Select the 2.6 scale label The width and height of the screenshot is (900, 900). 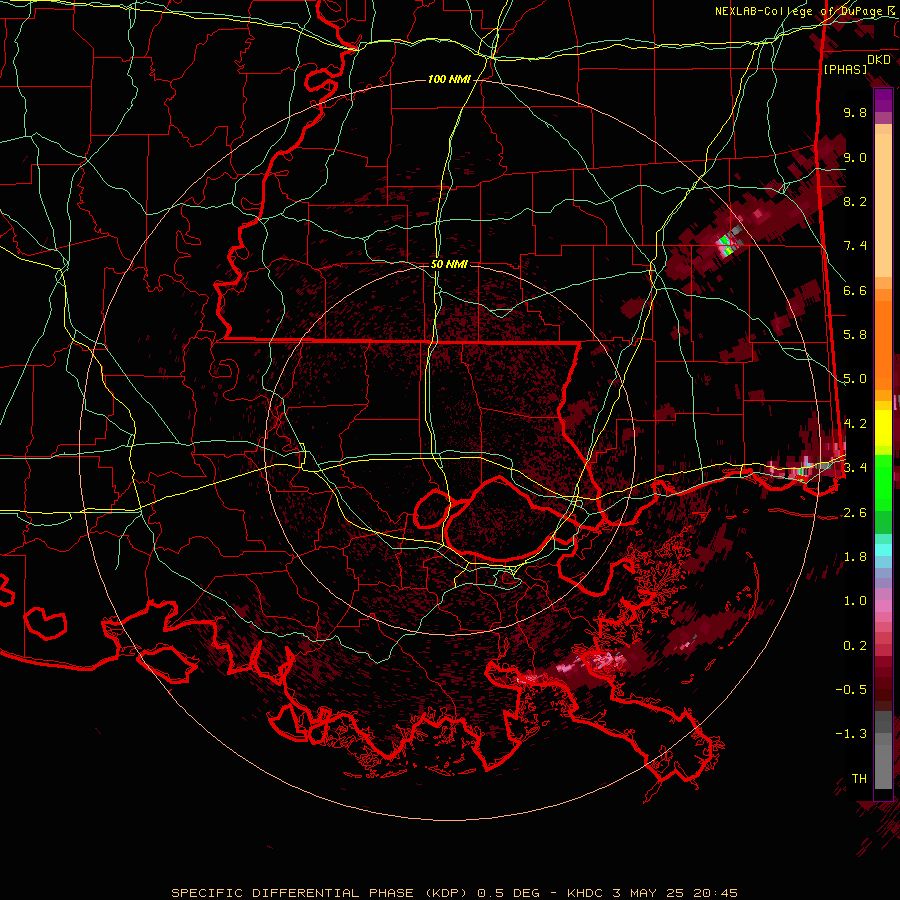(855, 513)
